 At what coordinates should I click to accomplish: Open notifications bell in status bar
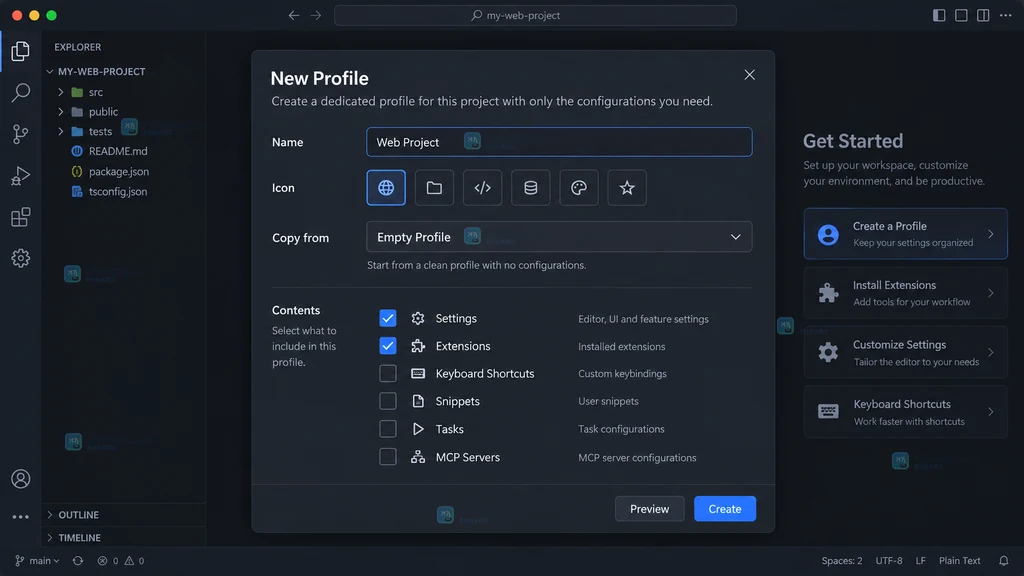(x=1004, y=560)
